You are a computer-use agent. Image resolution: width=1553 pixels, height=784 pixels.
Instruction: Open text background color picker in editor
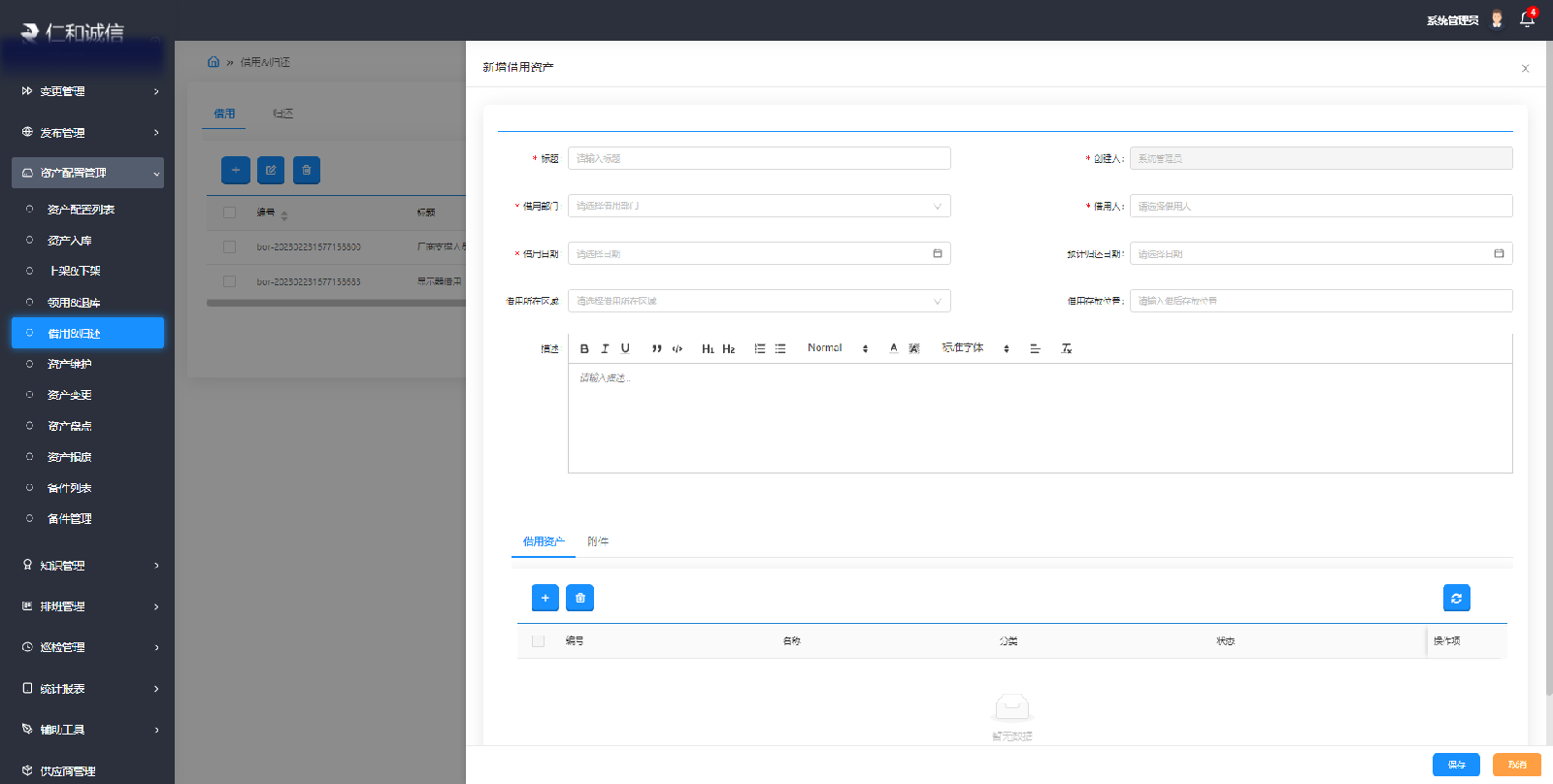point(914,348)
